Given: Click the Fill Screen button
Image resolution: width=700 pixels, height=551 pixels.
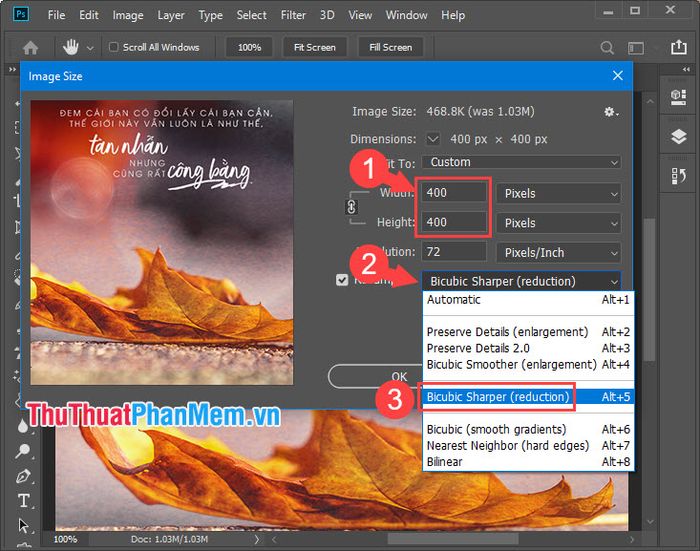Looking at the screenshot, I should click(391, 47).
